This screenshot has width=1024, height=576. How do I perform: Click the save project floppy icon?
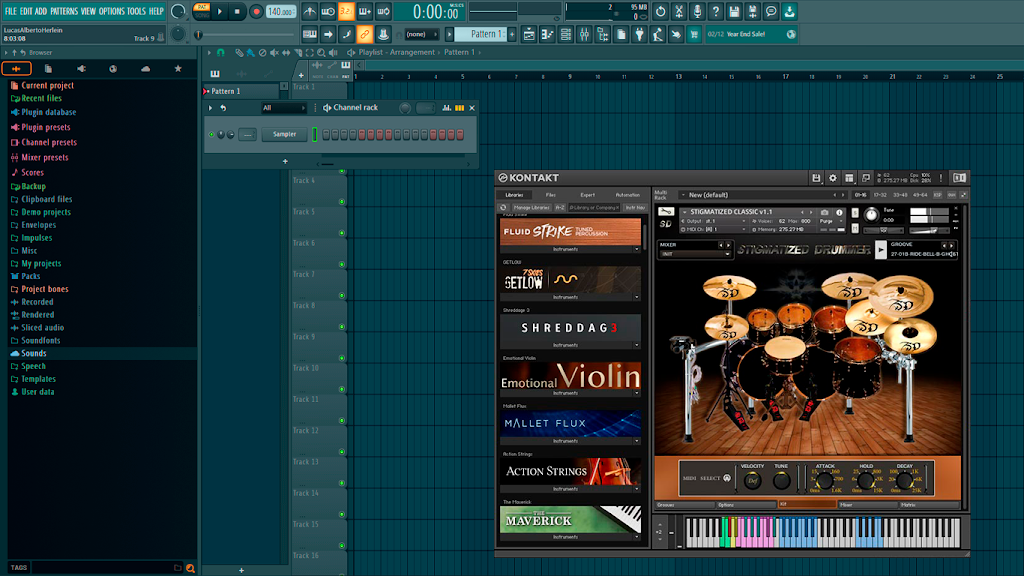coord(734,11)
